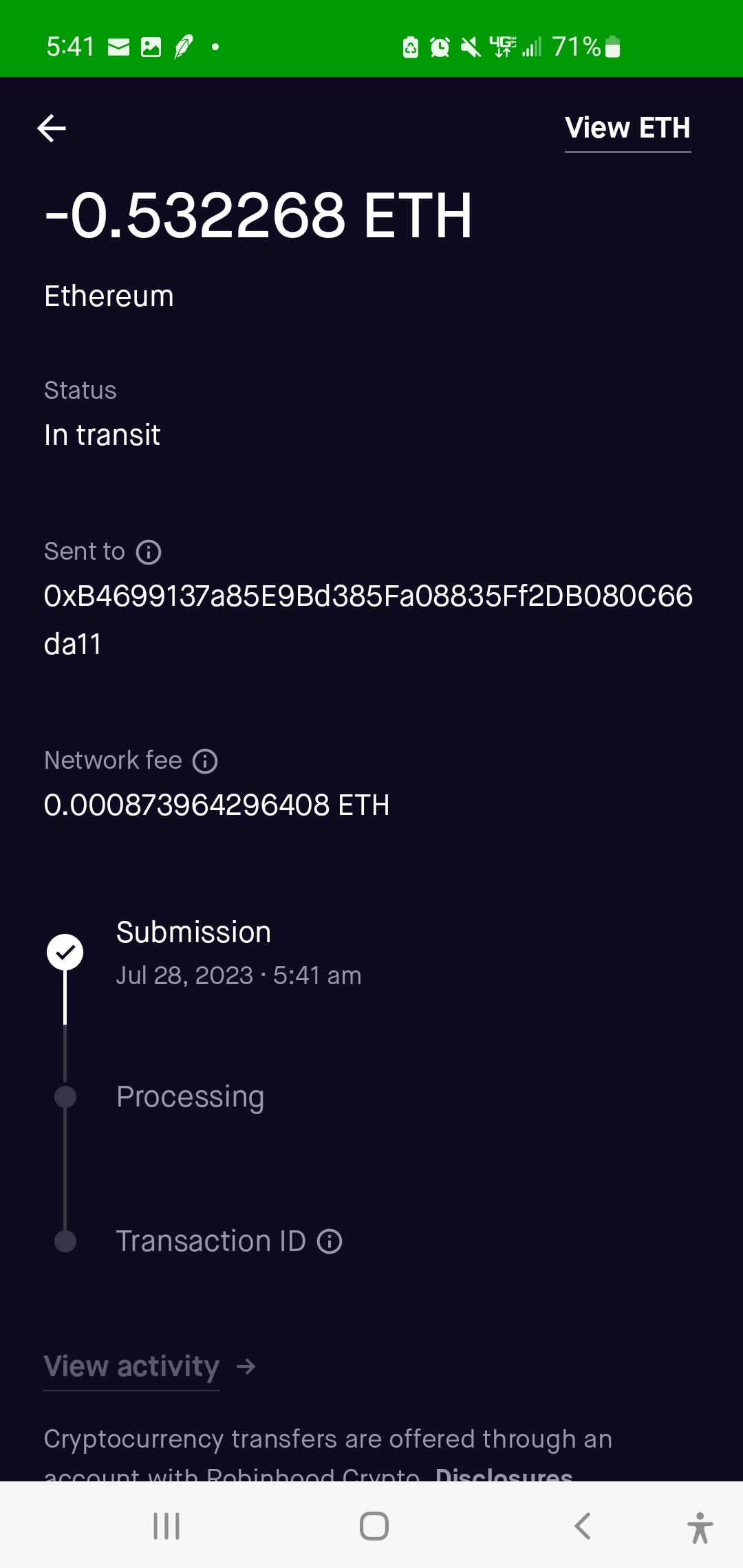This screenshot has height=1568, width=743.
Task: Tap the Processing step dot
Action: coord(65,1097)
